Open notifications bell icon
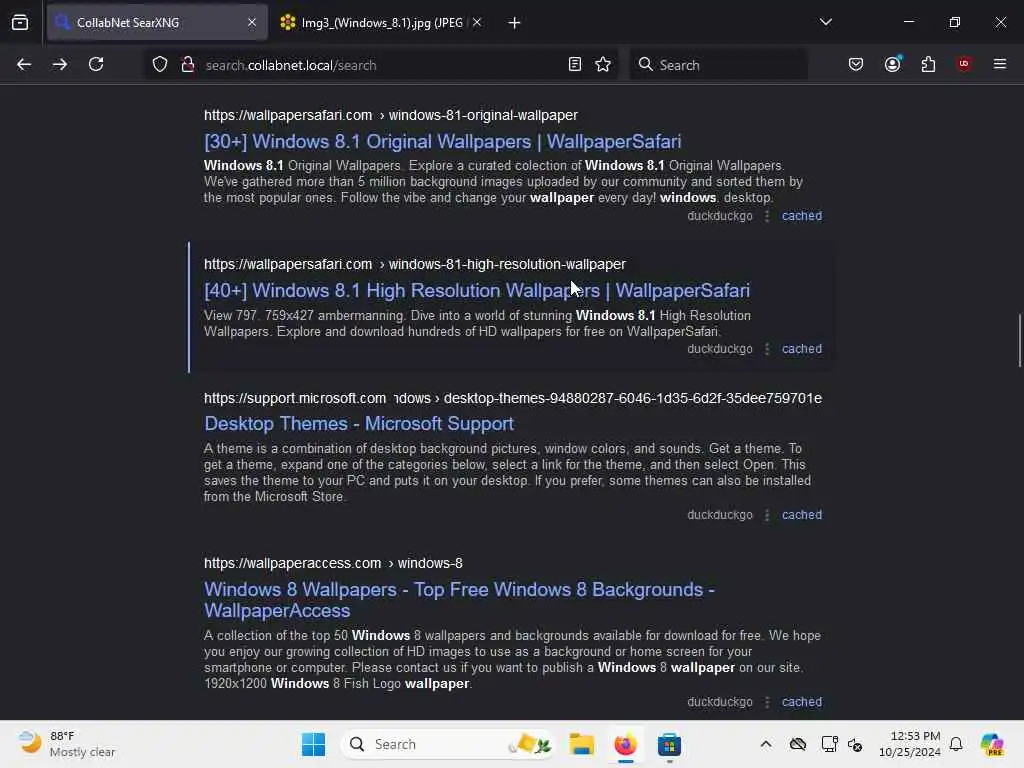The height and width of the screenshot is (768, 1024). (956, 744)
